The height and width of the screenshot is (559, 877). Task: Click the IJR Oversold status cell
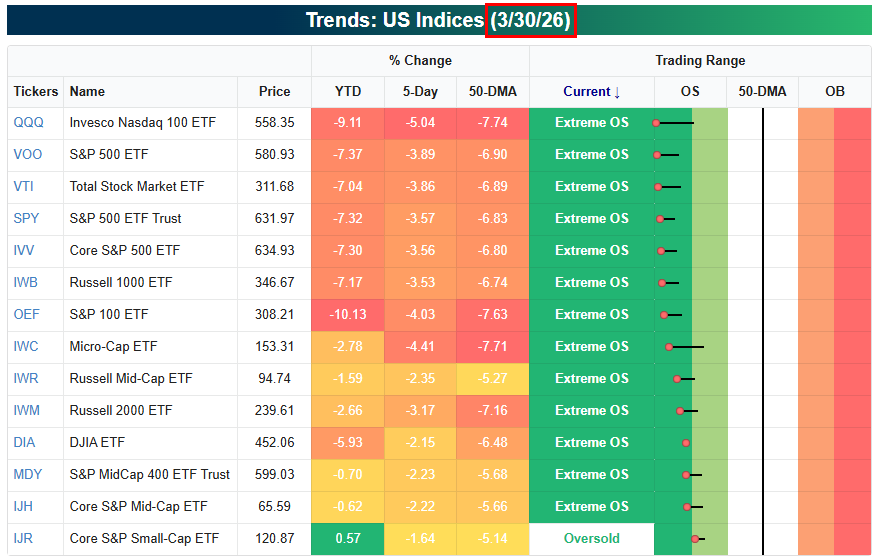point(592,539)
